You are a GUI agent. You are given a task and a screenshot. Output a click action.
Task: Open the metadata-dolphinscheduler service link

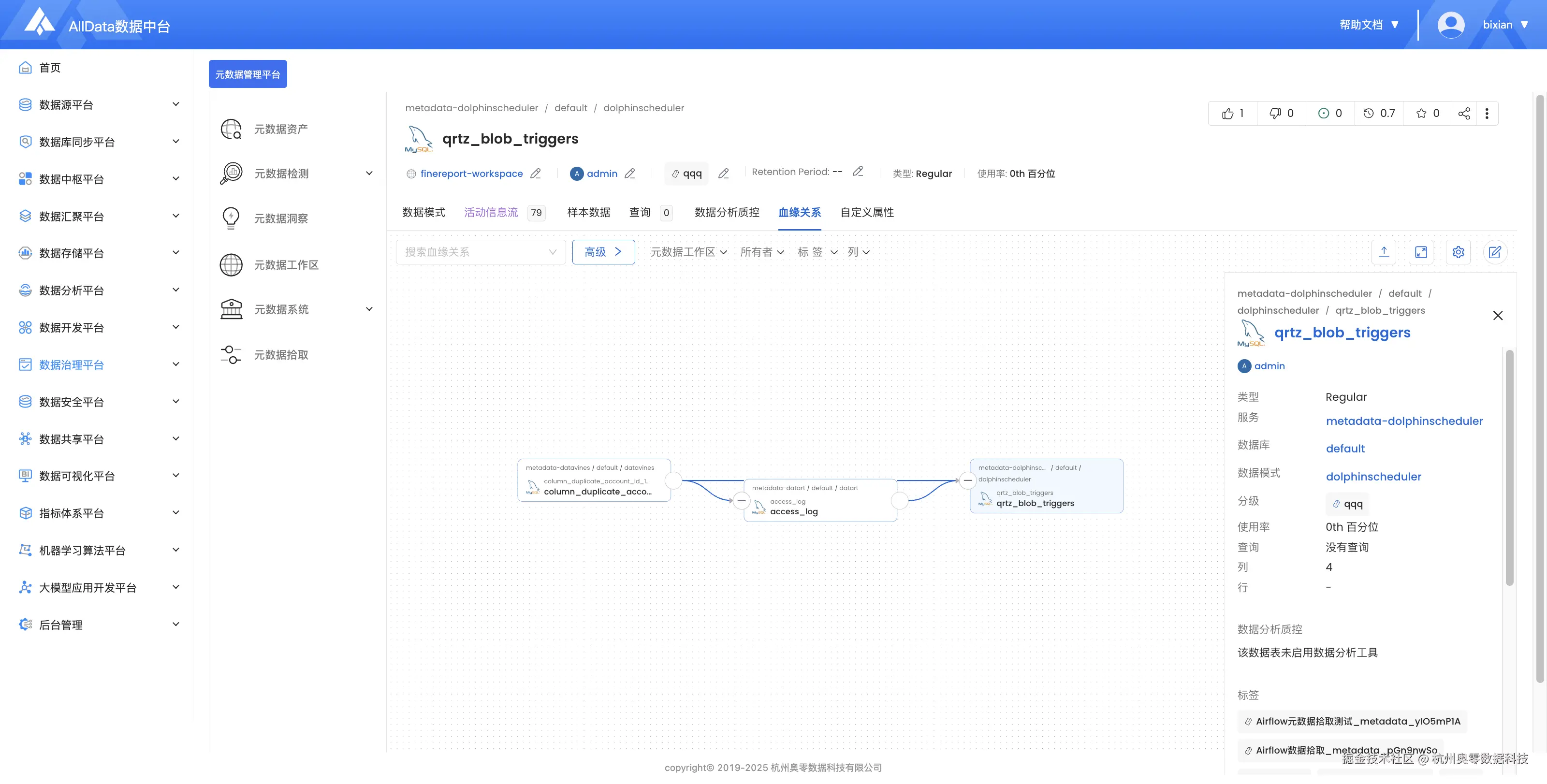click(x=1404, y=421)
